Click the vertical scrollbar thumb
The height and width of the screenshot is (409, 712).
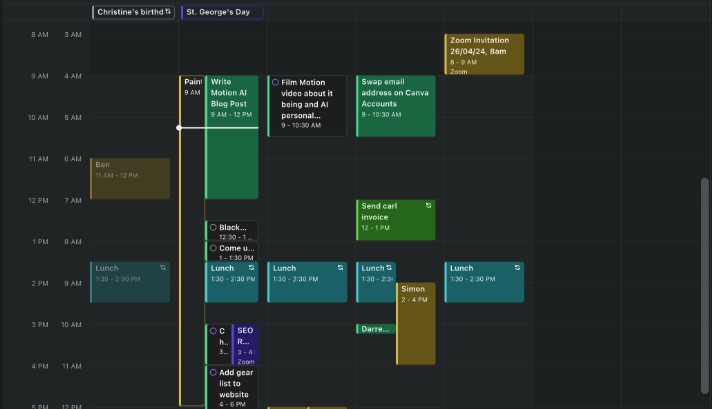click(x=705, y=286)
